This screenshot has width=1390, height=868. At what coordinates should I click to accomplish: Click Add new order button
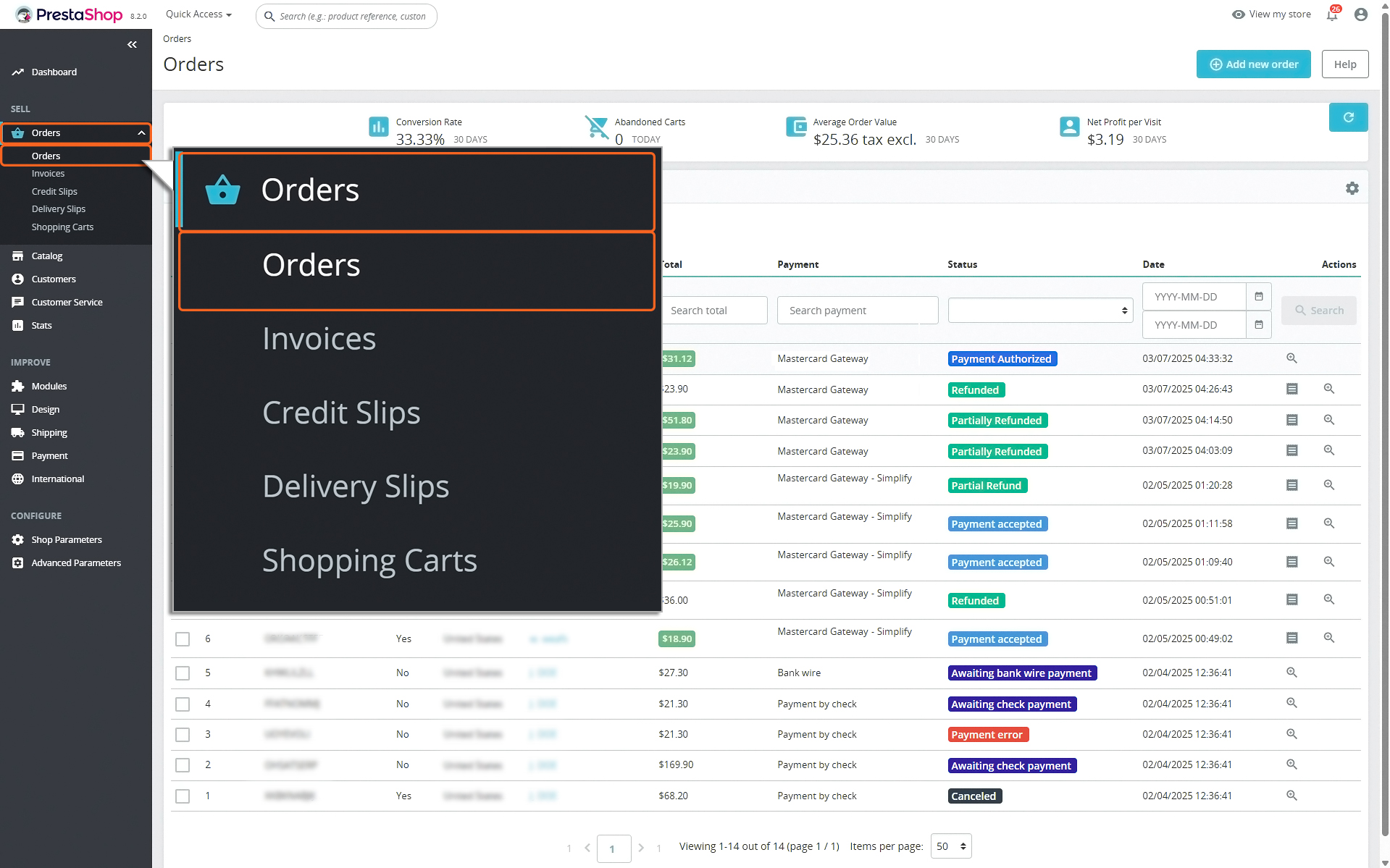pos(1253,64)
